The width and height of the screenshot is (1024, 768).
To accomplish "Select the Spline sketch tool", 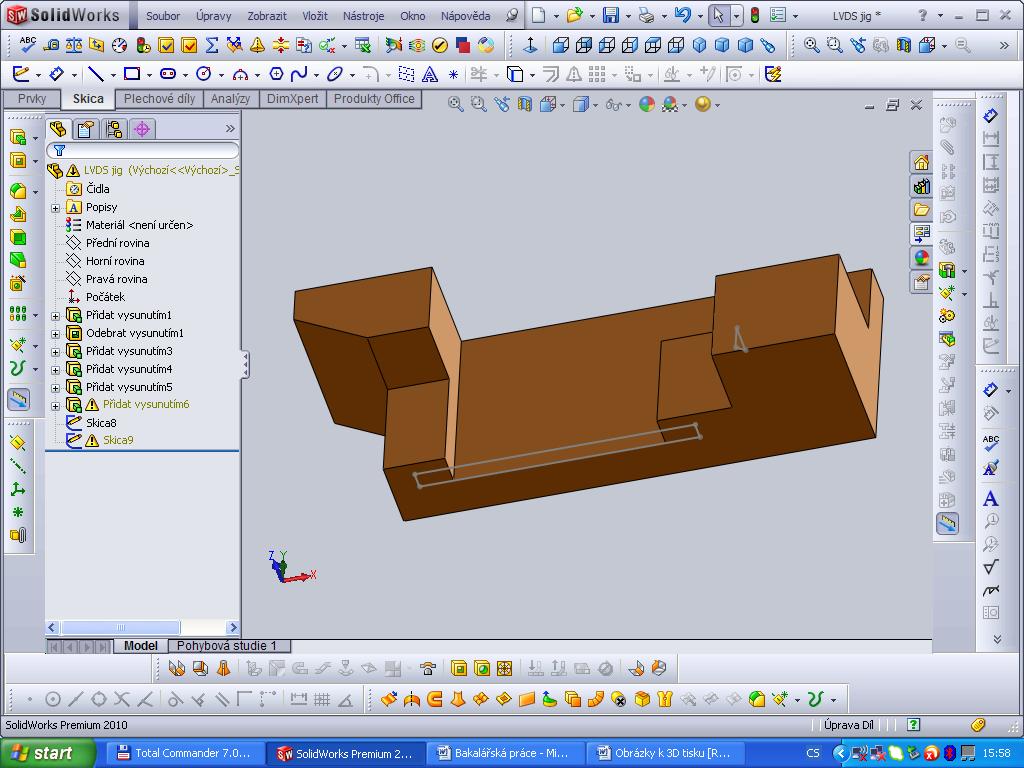I will tap(299, 74).
